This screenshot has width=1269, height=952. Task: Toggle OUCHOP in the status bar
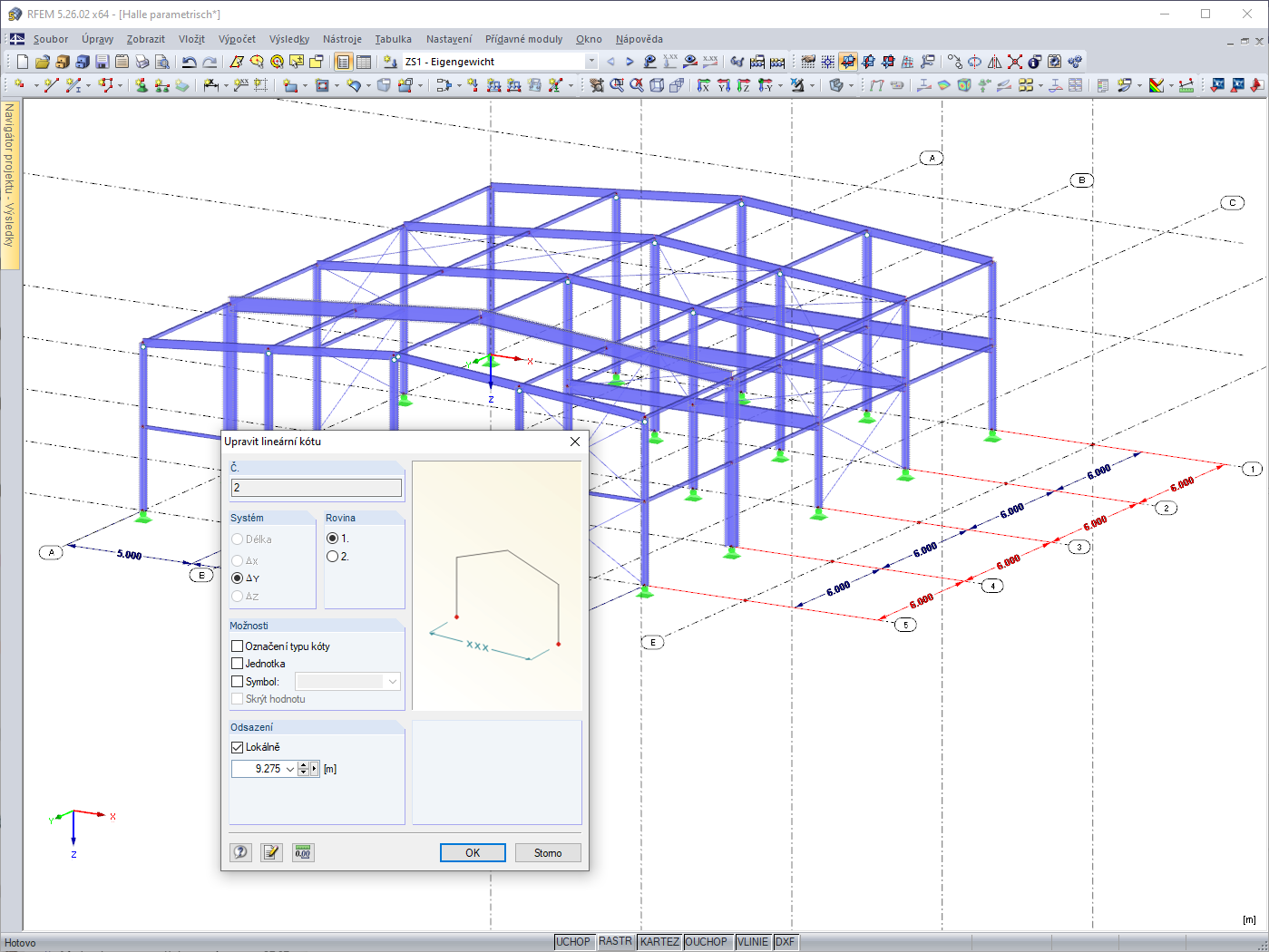tap(707, 942)
